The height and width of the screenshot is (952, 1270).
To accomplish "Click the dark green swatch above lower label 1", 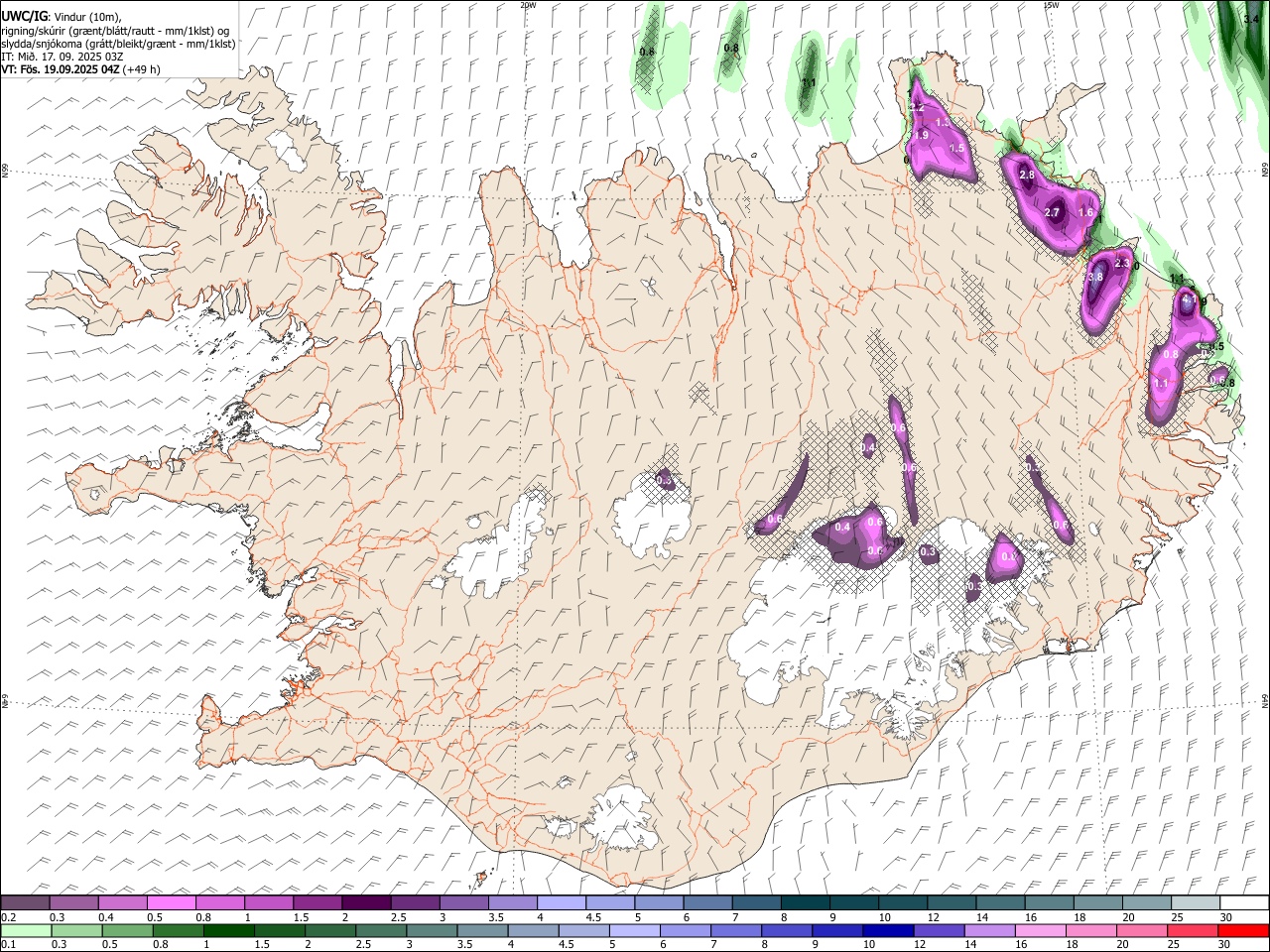I will 228,930.
